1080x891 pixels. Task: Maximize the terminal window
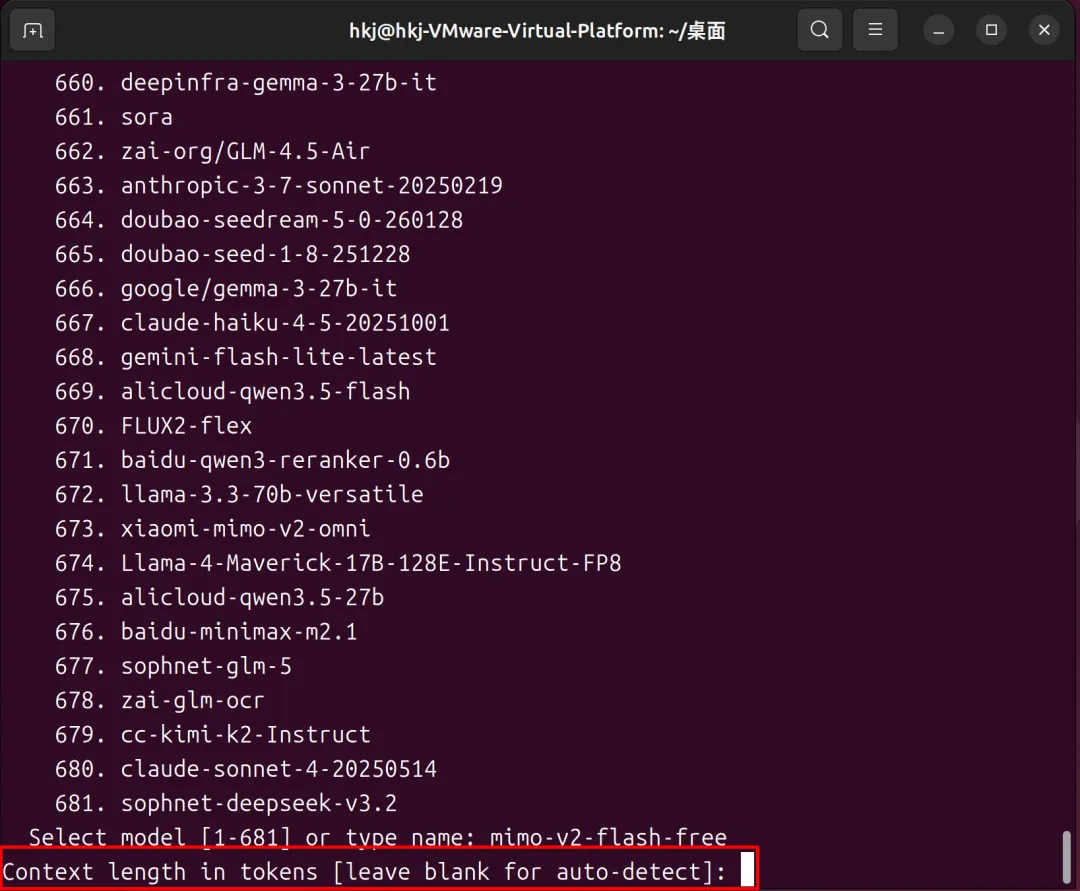click(x=991, y=30)
